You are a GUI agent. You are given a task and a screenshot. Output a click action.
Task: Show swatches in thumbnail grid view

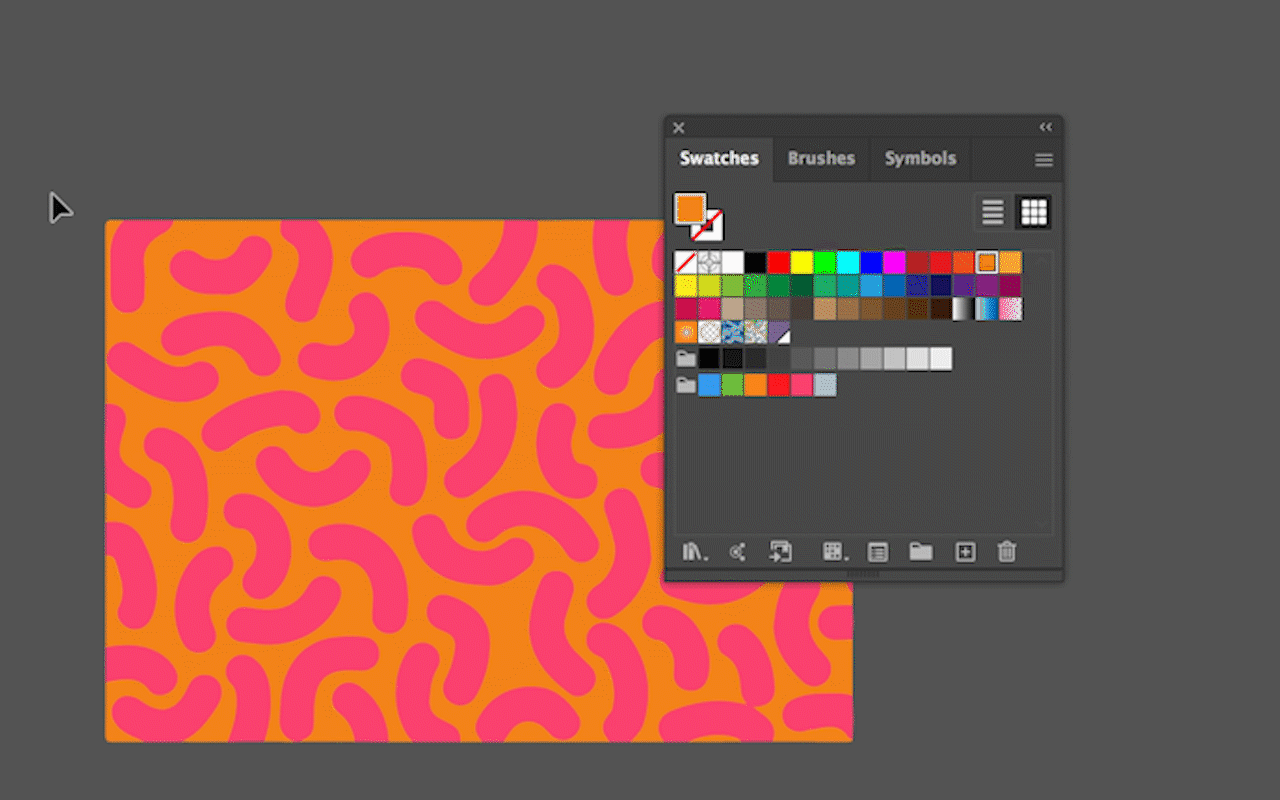click(x=1033, y=212)
